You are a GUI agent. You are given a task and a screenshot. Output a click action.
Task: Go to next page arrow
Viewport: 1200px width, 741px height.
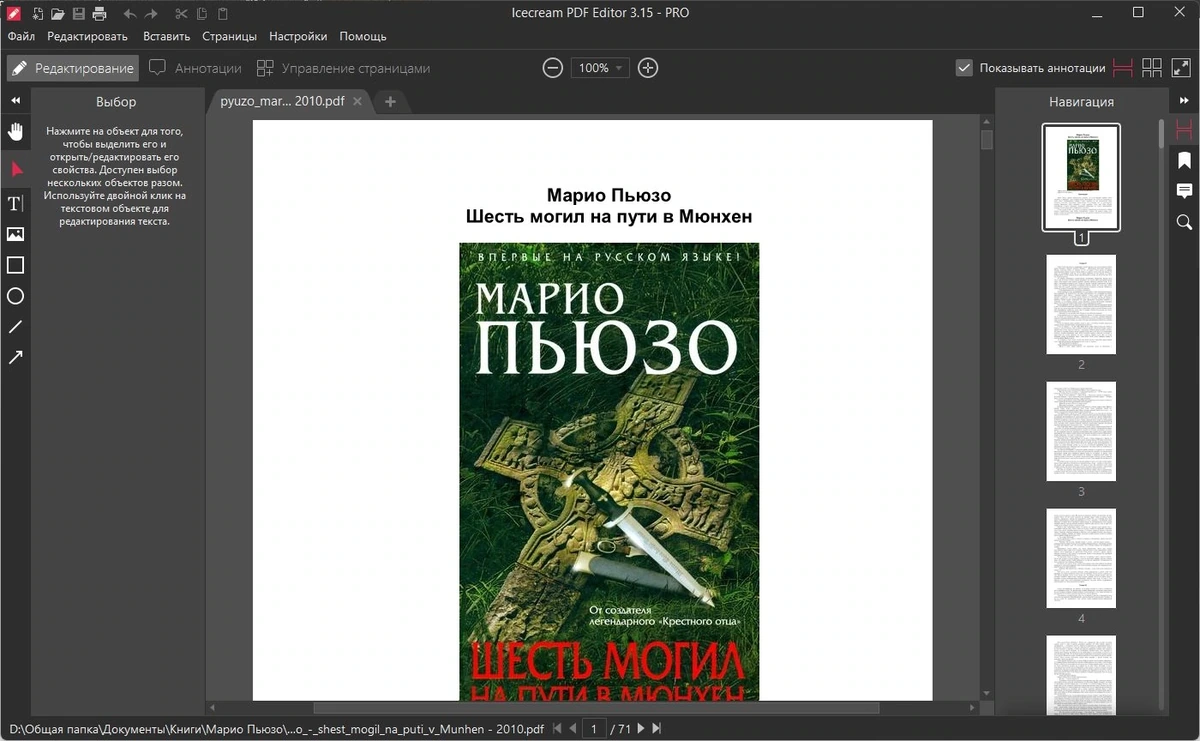[x=641, y=729]
